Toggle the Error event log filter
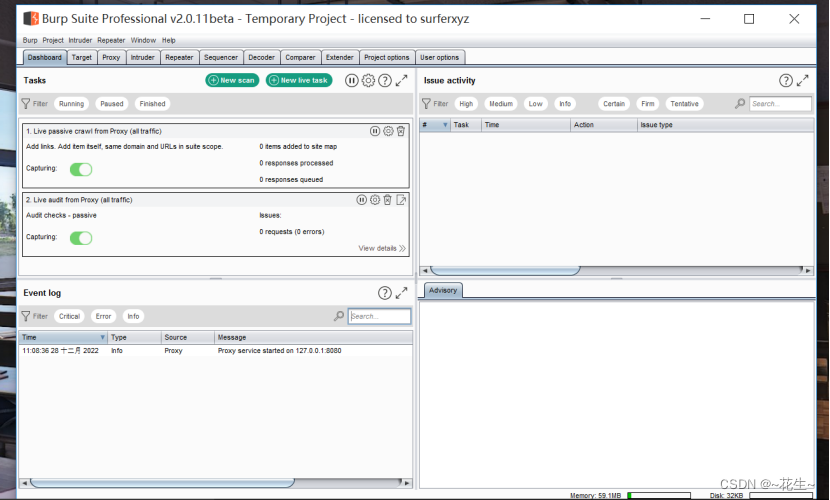Viewport: 830px width, 500px height. (x=103, y=316)
